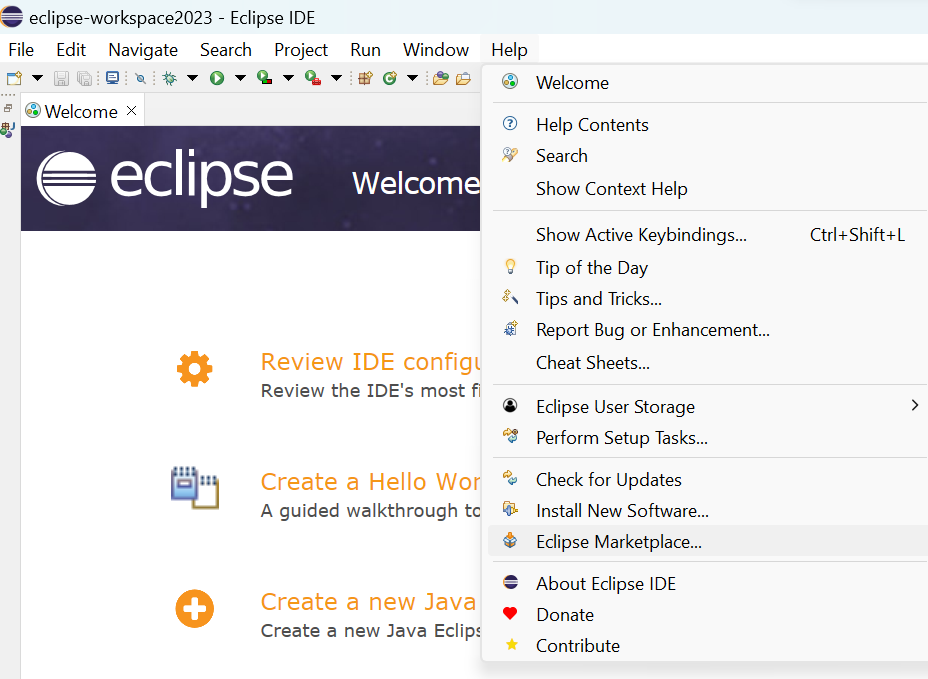928x679 pixels.
Task: Select Show Context Help
Action: 708,189
